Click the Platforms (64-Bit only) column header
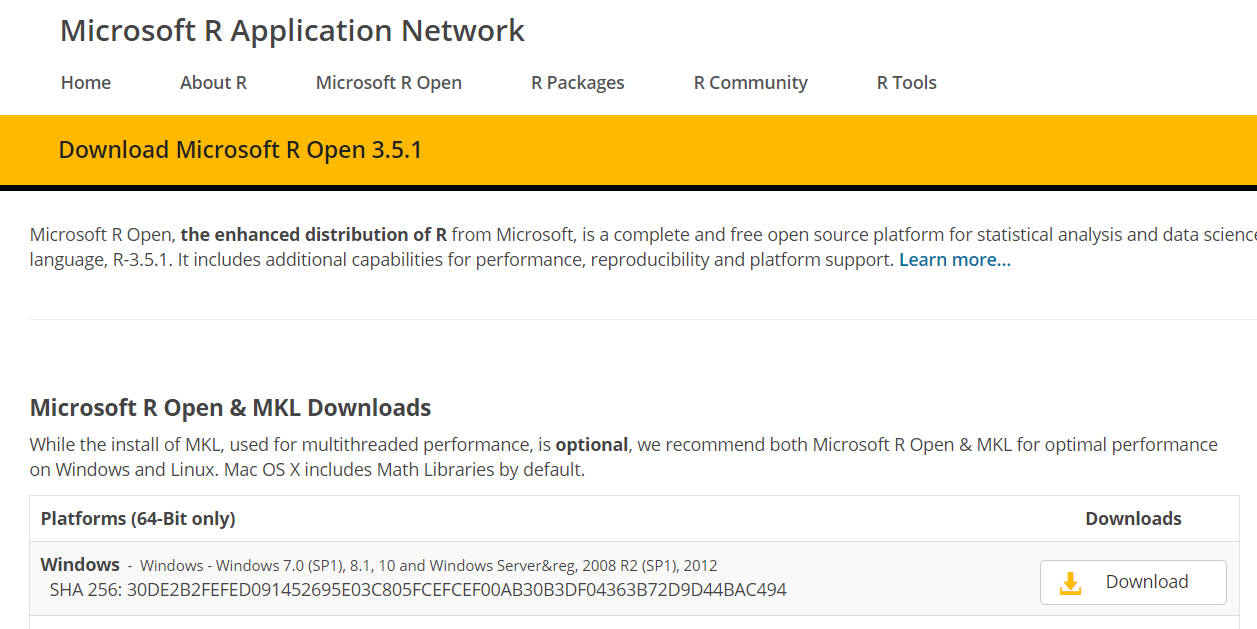Viewport: 1257px width, 629px height. [x=138, y=519]
